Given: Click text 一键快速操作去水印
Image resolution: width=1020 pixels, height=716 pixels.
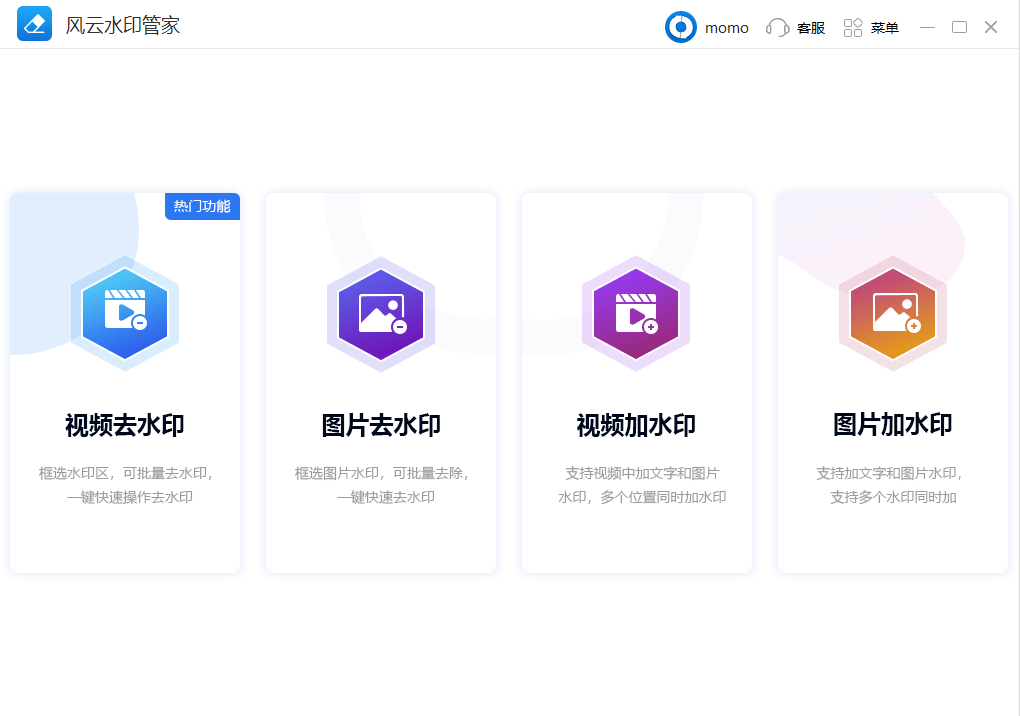Looking at the screenshot, I should 129,497.
